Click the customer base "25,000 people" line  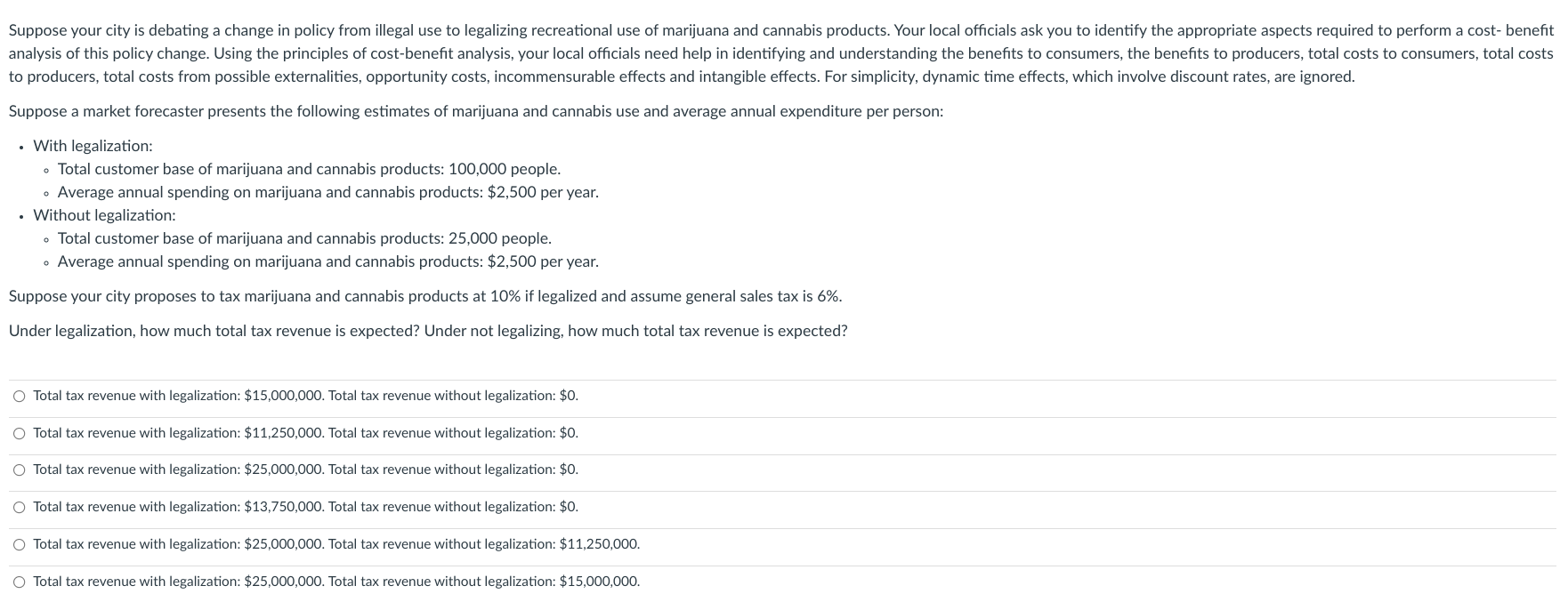[304, 238]
